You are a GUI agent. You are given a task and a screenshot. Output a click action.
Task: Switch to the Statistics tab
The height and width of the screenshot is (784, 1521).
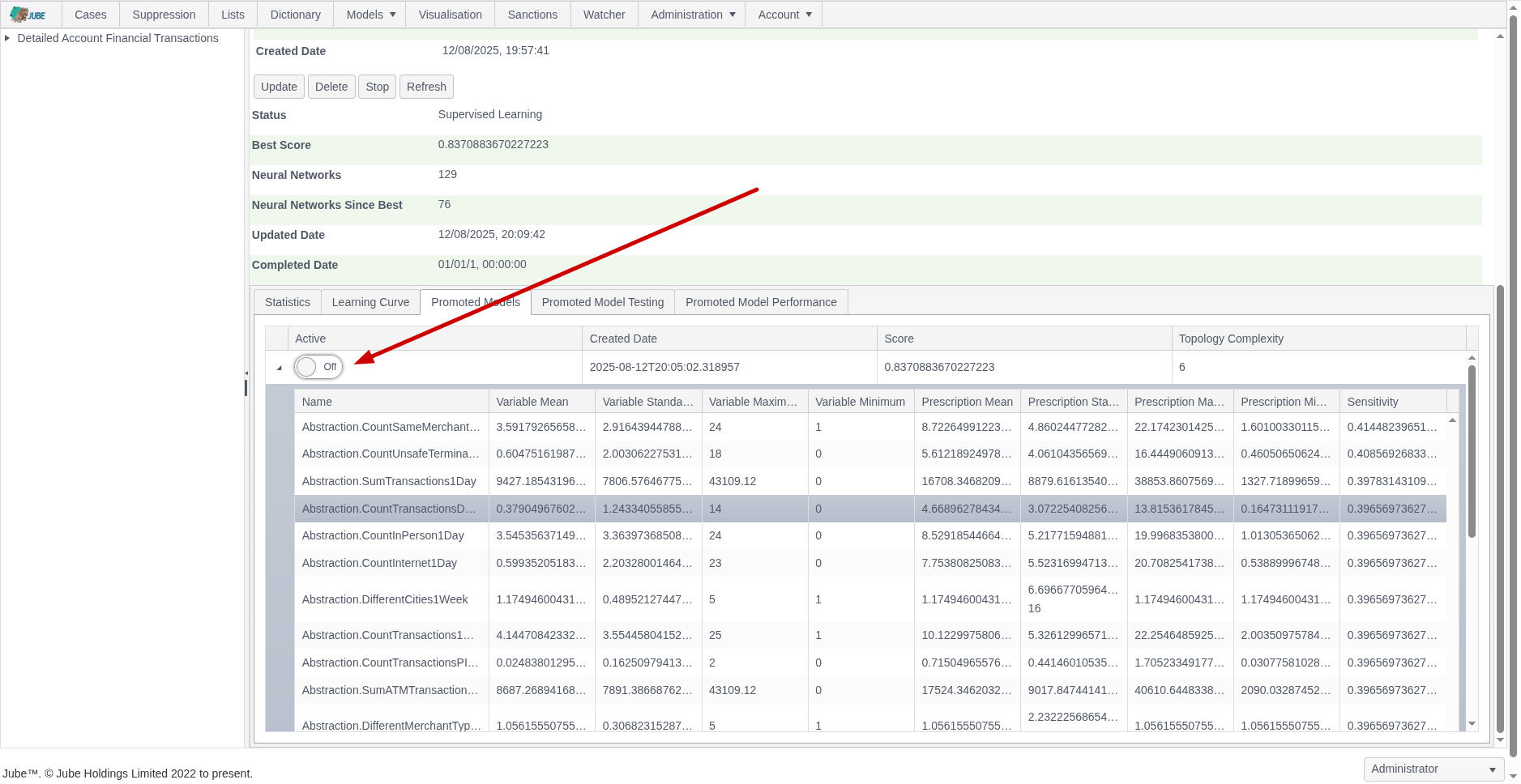coord(288,302)
